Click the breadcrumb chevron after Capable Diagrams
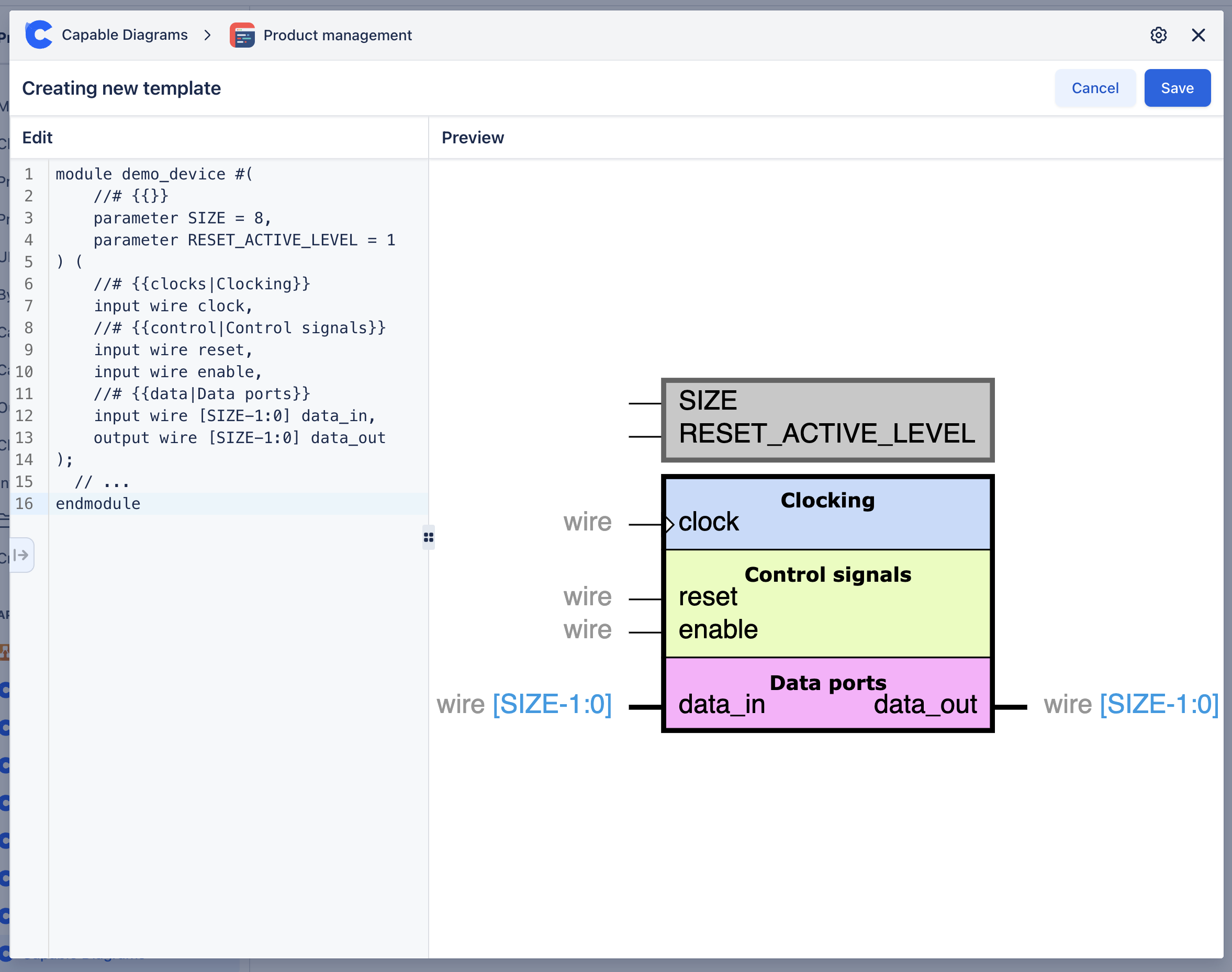 (x=208, y=35)
